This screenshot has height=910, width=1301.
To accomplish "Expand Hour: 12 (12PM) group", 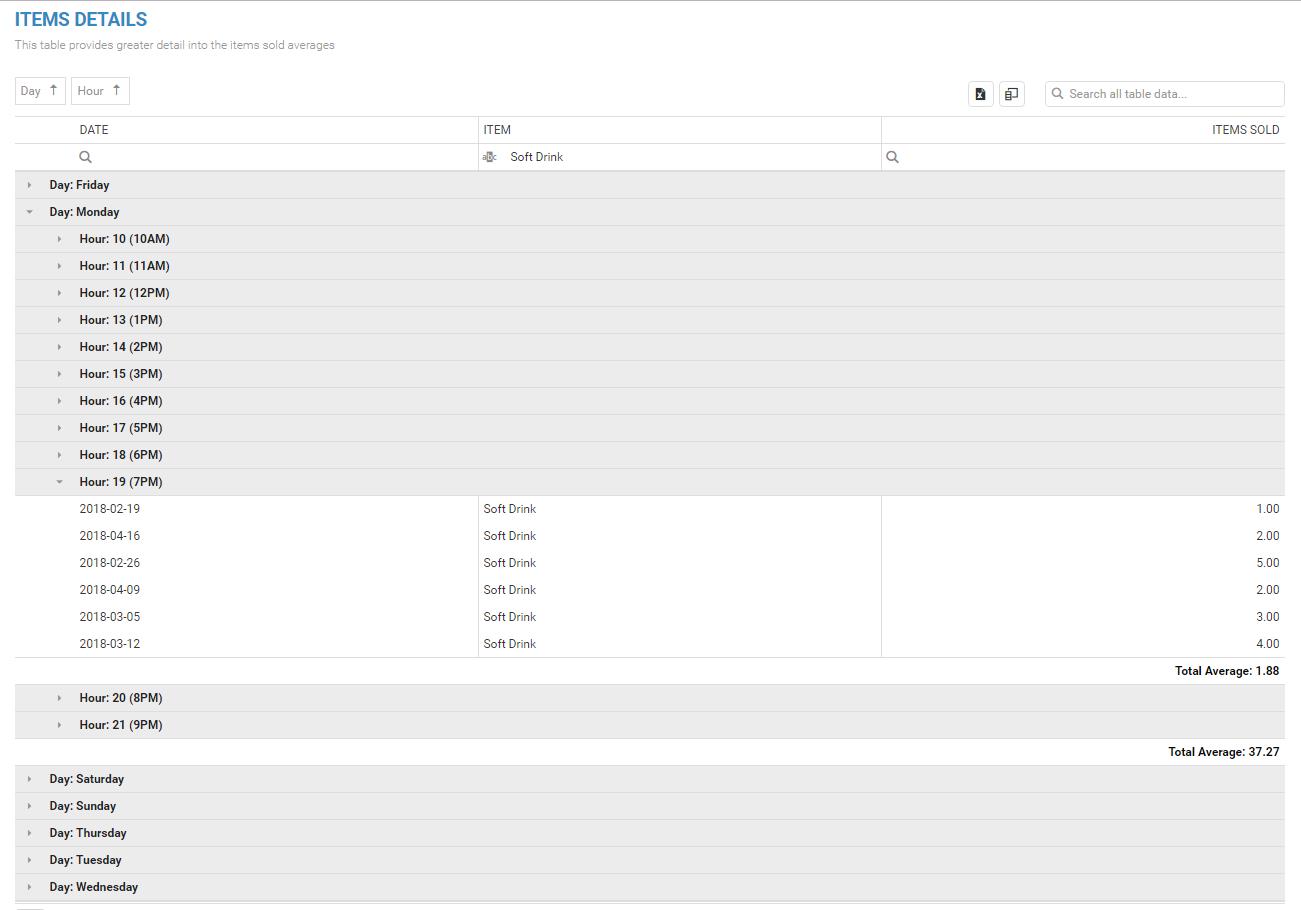I will pos(60,293).
